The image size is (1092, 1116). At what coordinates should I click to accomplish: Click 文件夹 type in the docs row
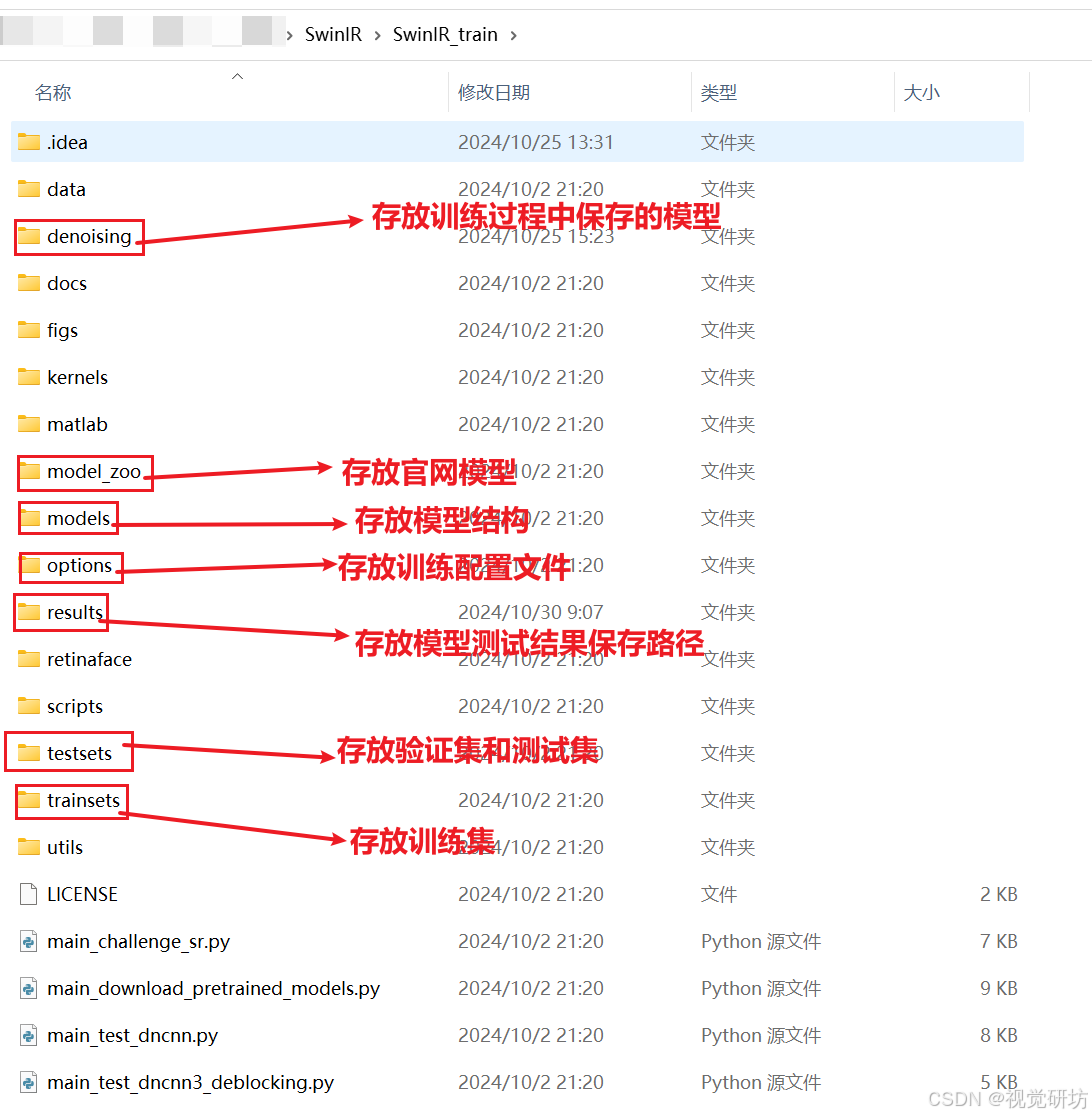(x=728, y=283)
